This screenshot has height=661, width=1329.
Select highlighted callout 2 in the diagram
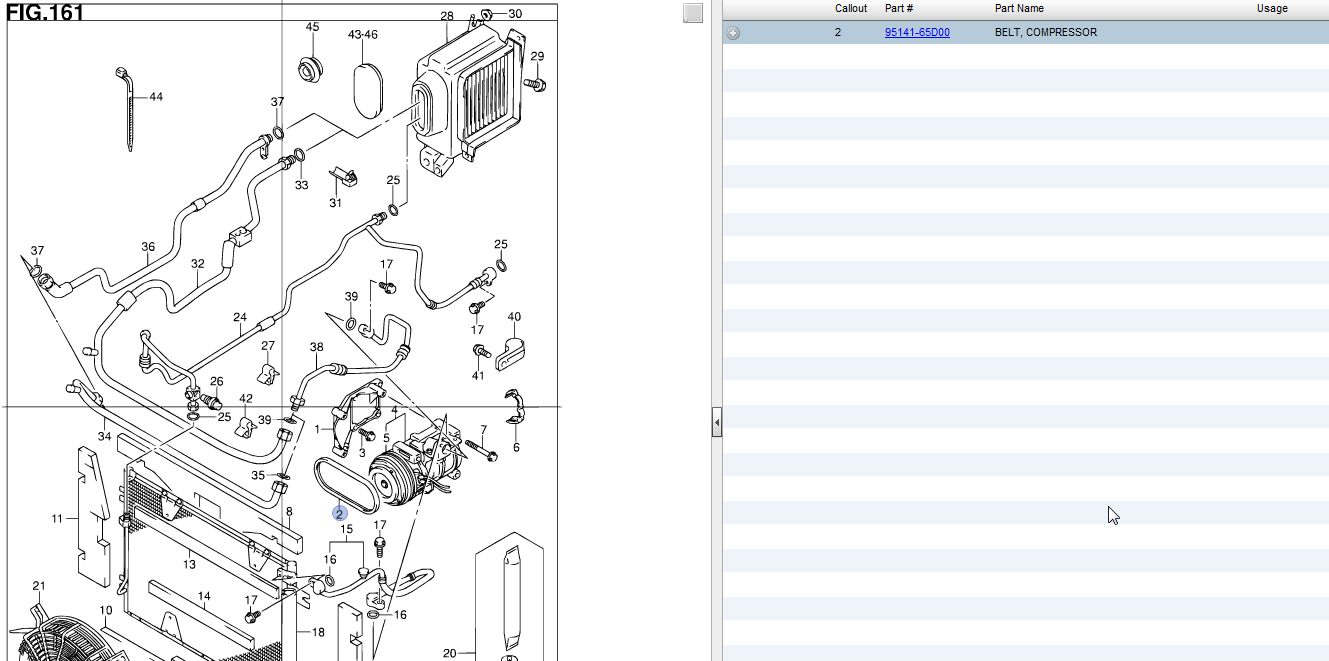(340, 514)
